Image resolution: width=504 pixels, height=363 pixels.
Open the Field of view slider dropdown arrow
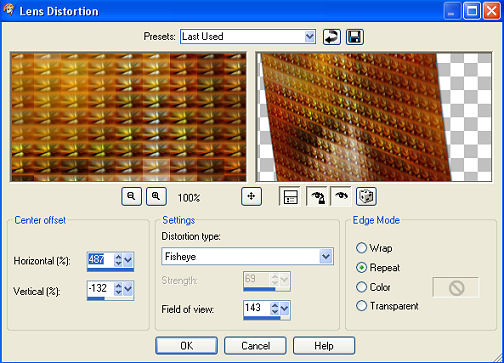[x=284, y=308]
